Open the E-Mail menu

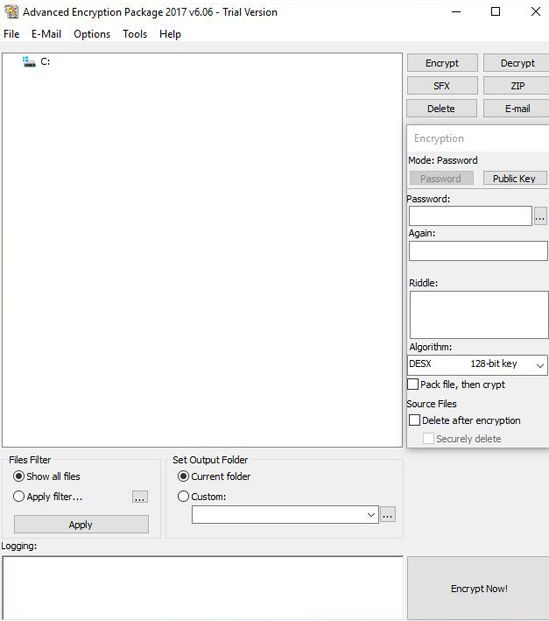[46, 34]
